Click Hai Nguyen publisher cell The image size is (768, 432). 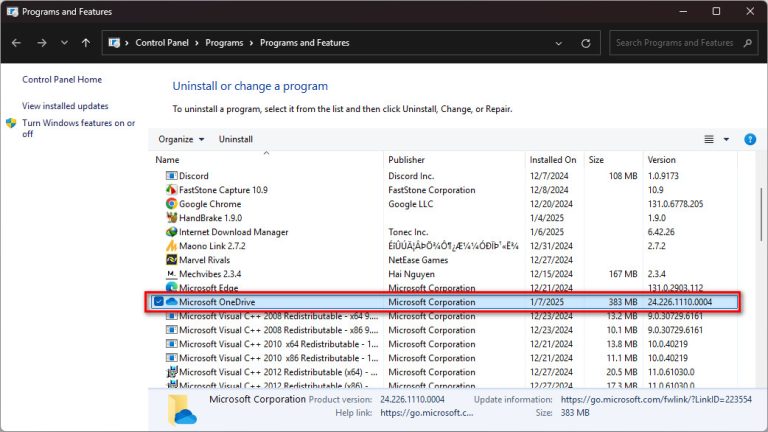[x=411, y=274]
